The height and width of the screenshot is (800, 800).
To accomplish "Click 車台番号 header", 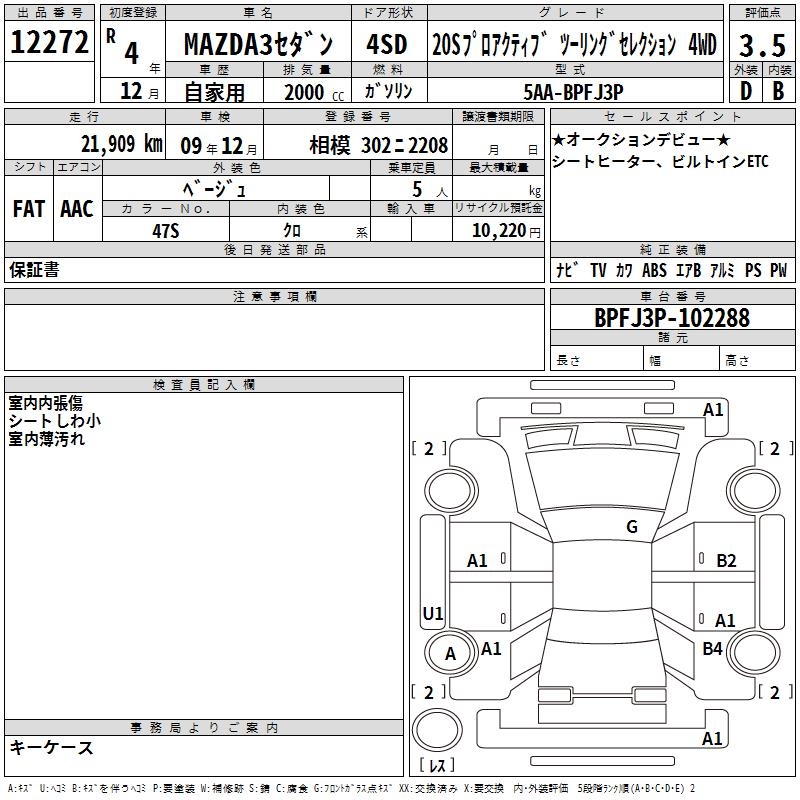I will click(x=672, y=296).
